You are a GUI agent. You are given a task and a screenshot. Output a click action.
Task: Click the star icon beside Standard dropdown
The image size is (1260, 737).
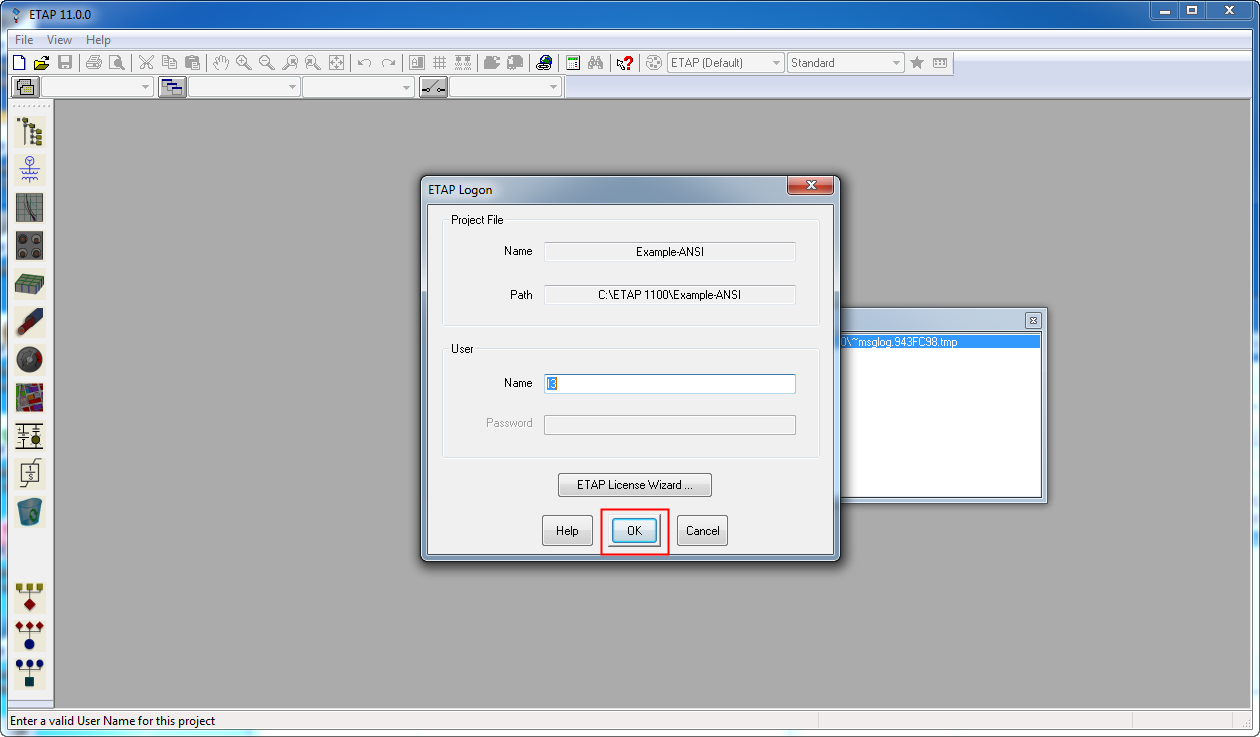tap(917, 63)
